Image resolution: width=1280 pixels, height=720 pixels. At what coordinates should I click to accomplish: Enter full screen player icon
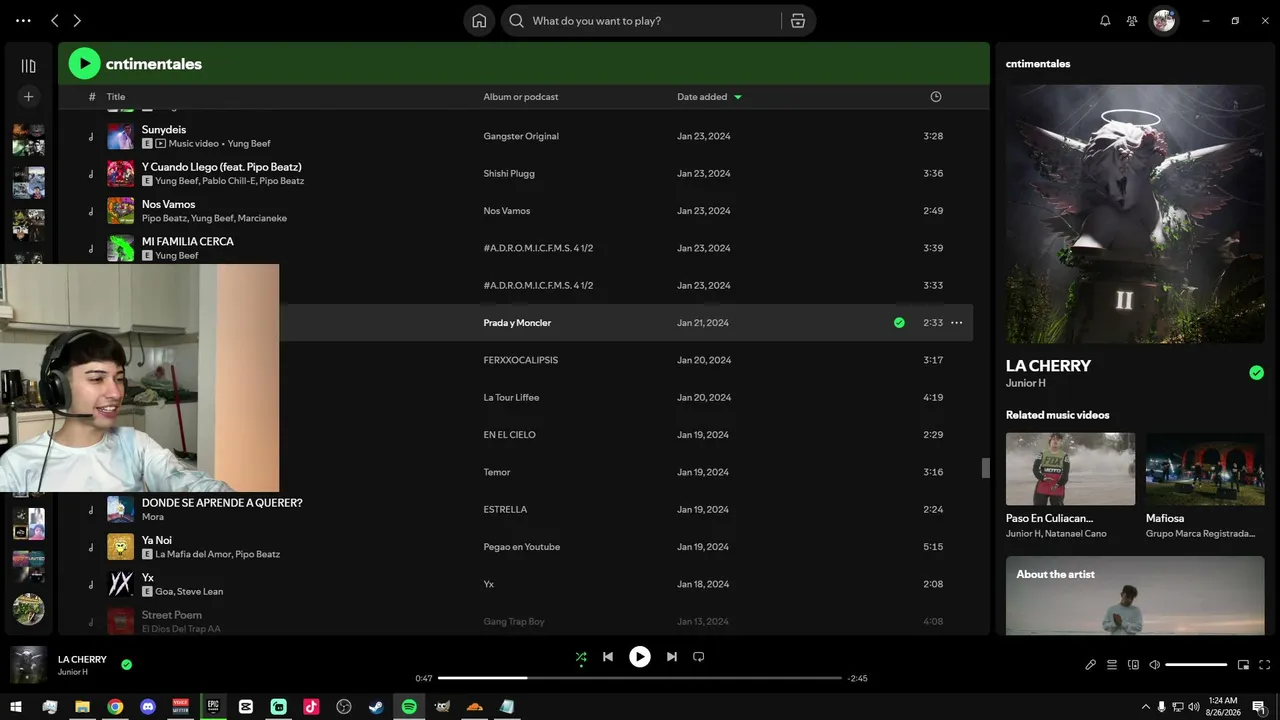pyautogui.click(x=1265, y=665)
